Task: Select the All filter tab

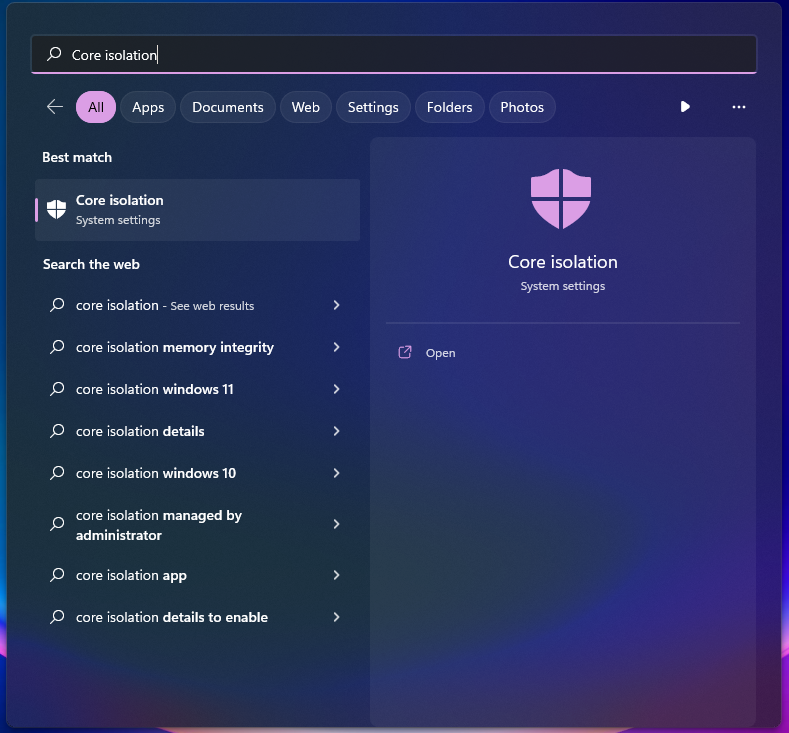Action: (96, 107)
